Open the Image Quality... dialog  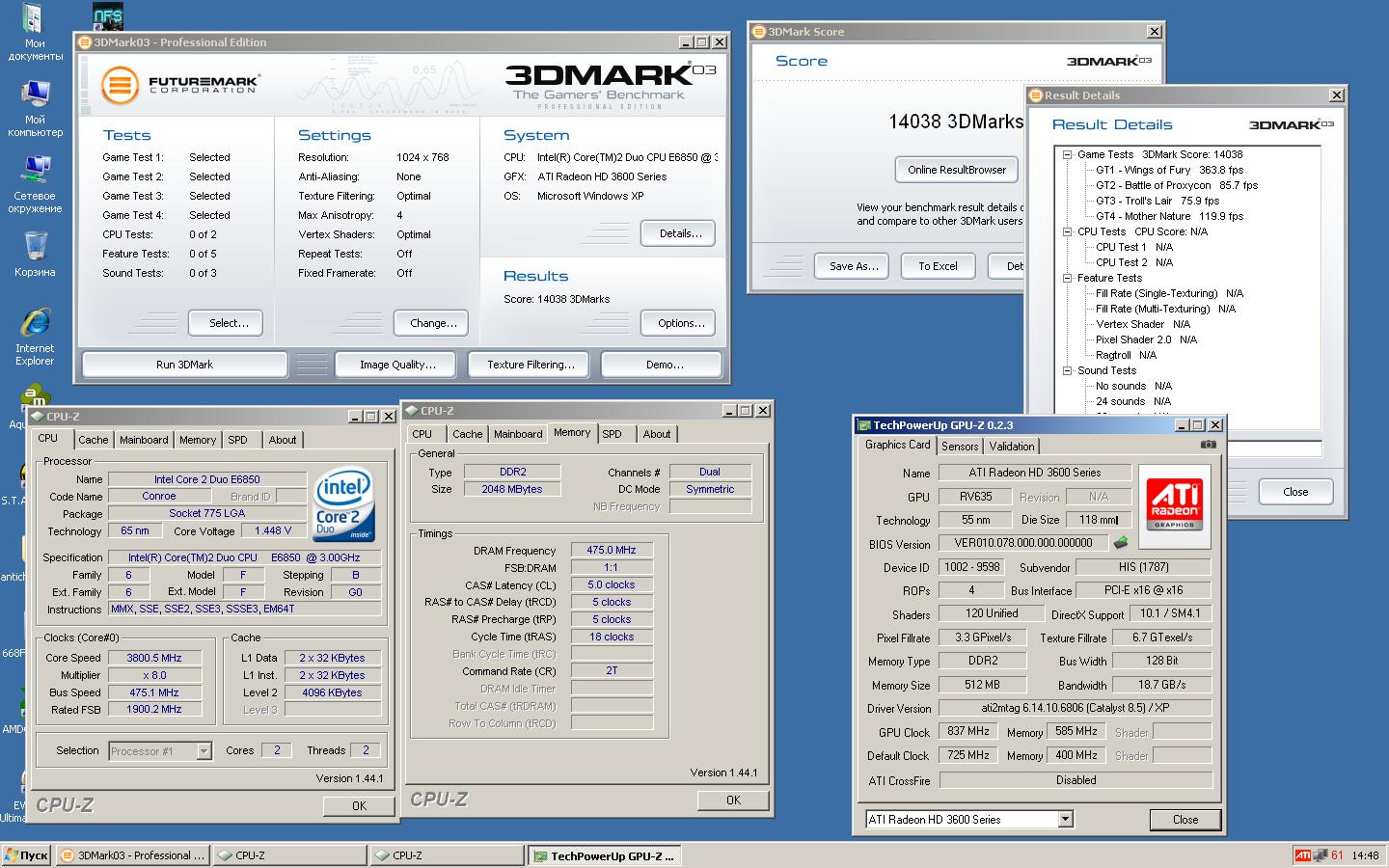coord(397,365)
